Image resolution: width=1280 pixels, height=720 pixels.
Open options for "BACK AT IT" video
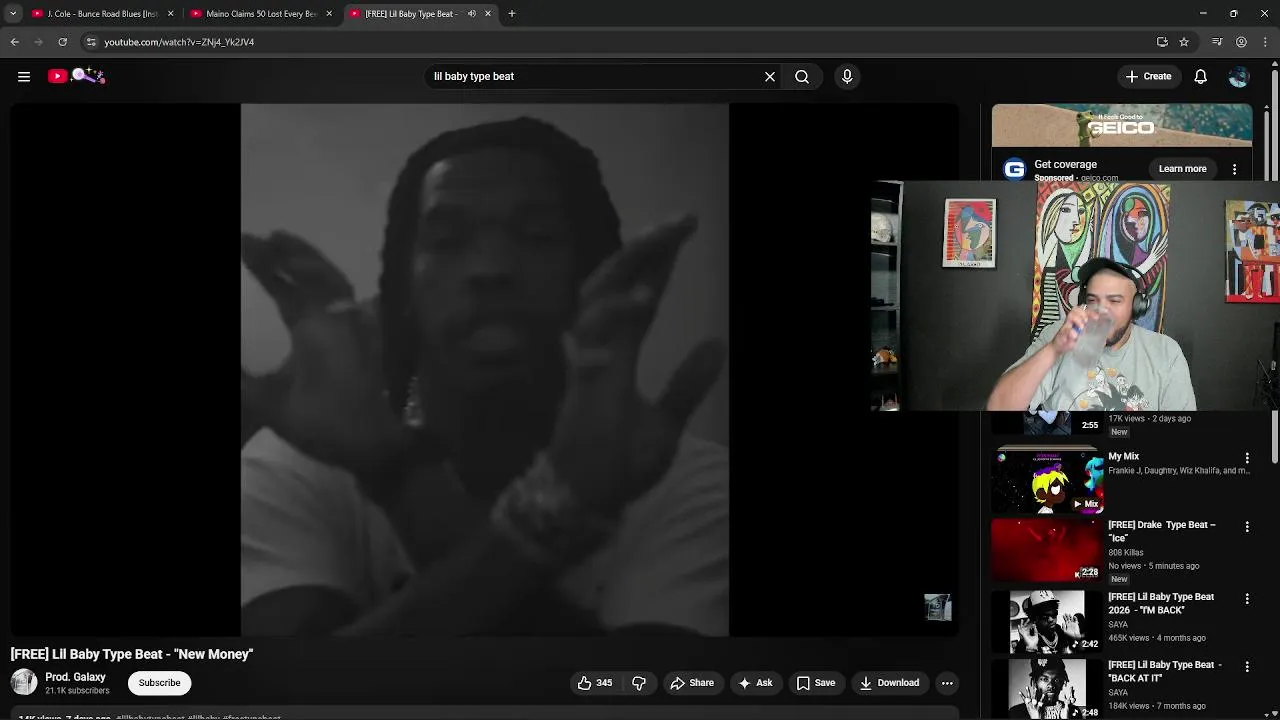pyautogui.click(x=1247, y=666)
